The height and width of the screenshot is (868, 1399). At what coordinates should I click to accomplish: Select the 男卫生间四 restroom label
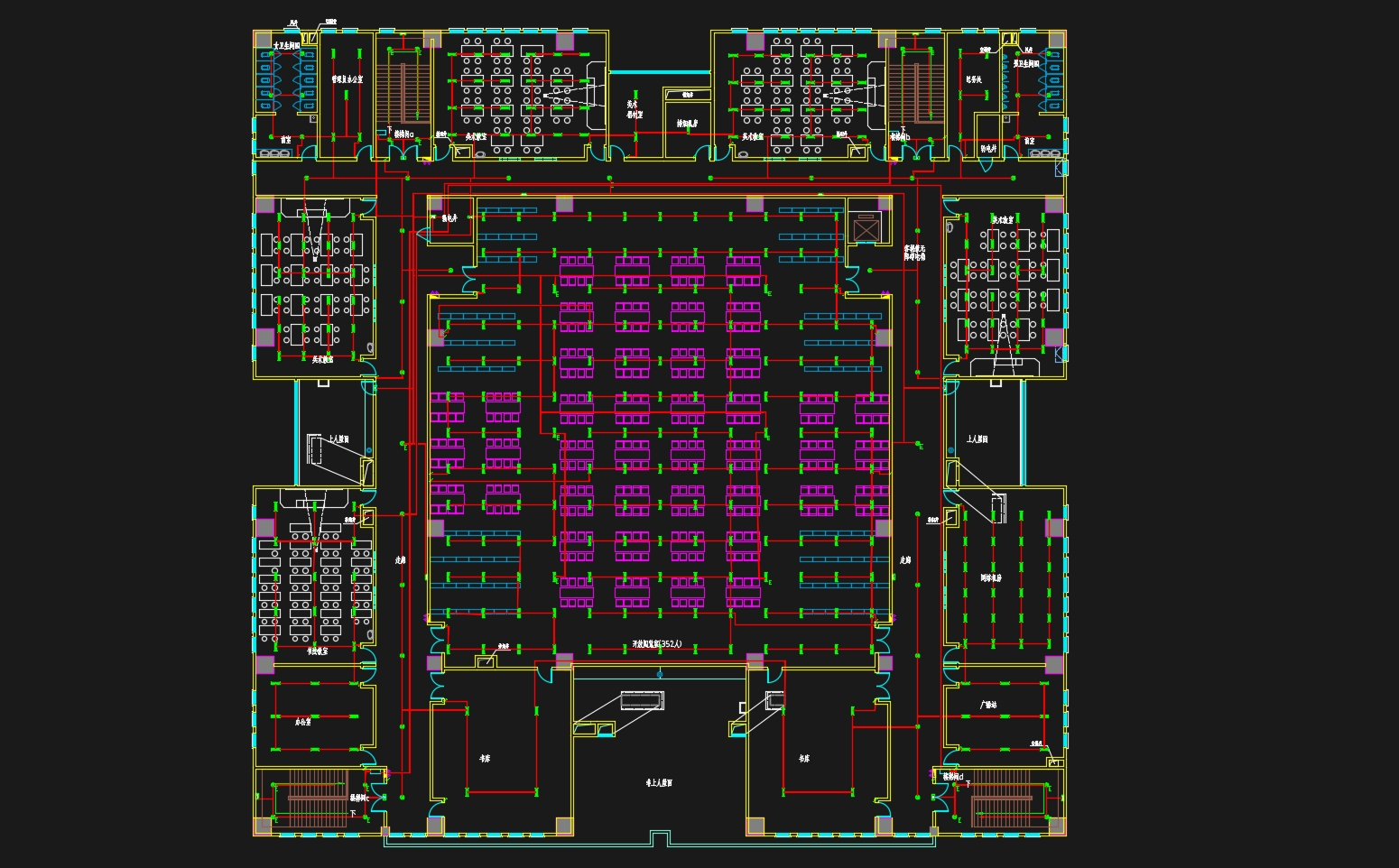pos(1026,64)
